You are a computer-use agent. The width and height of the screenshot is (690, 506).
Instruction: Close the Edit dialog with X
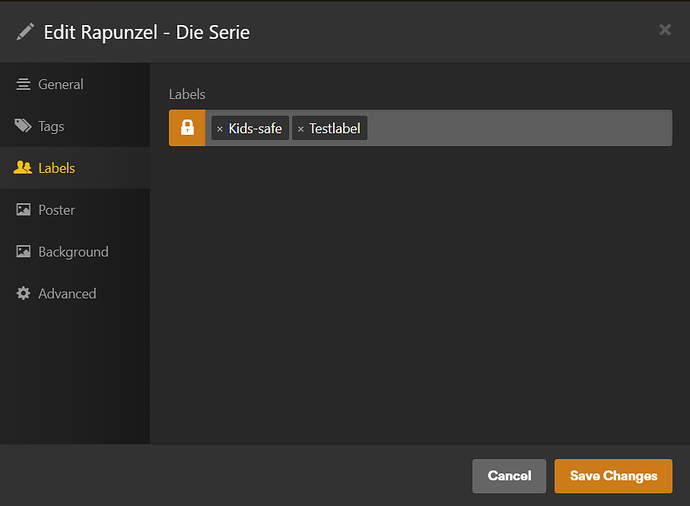[665, 30]
